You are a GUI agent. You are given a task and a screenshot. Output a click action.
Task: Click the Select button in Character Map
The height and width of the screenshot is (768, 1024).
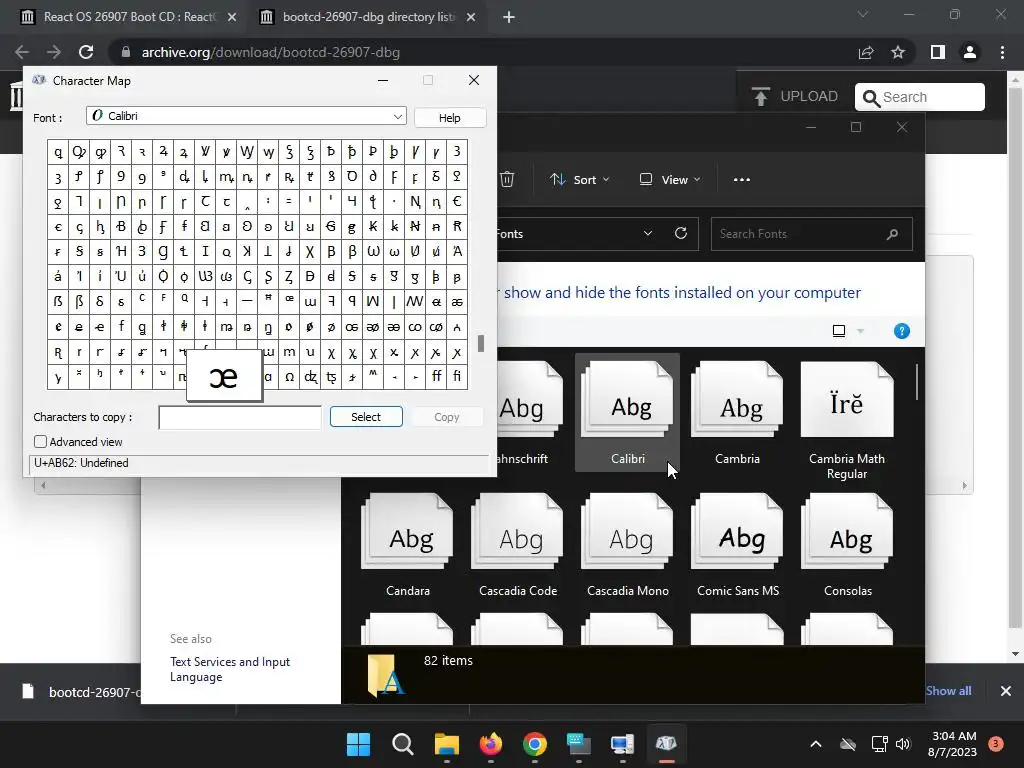pos(366,417)
